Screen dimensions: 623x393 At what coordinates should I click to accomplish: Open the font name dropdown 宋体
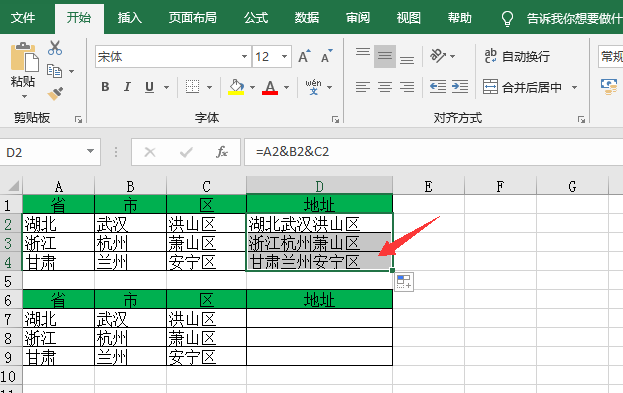click(x=244, y=56)
